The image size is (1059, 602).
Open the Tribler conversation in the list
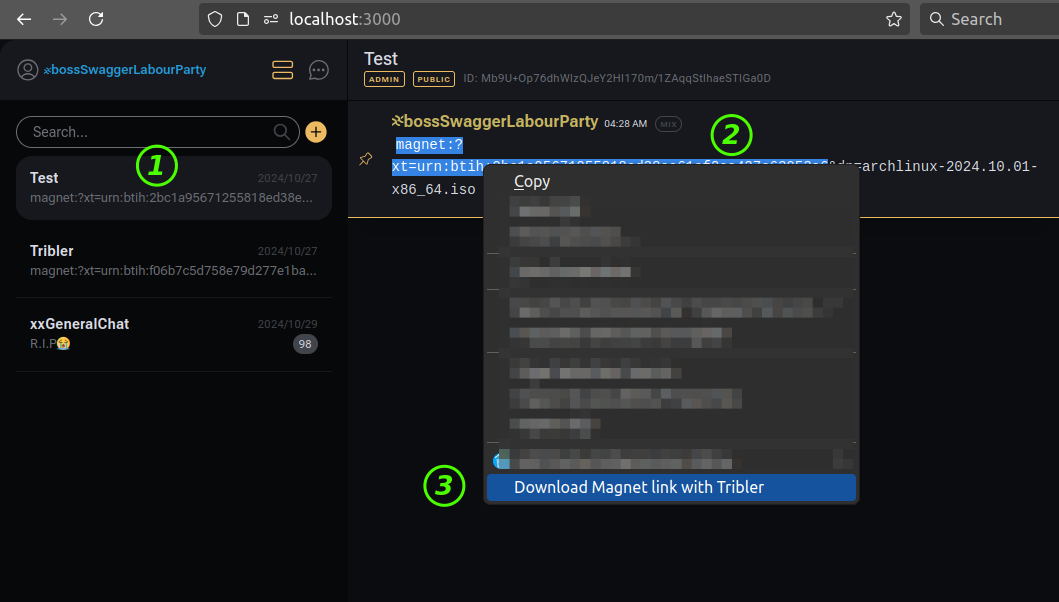click(x=173, y=260)
